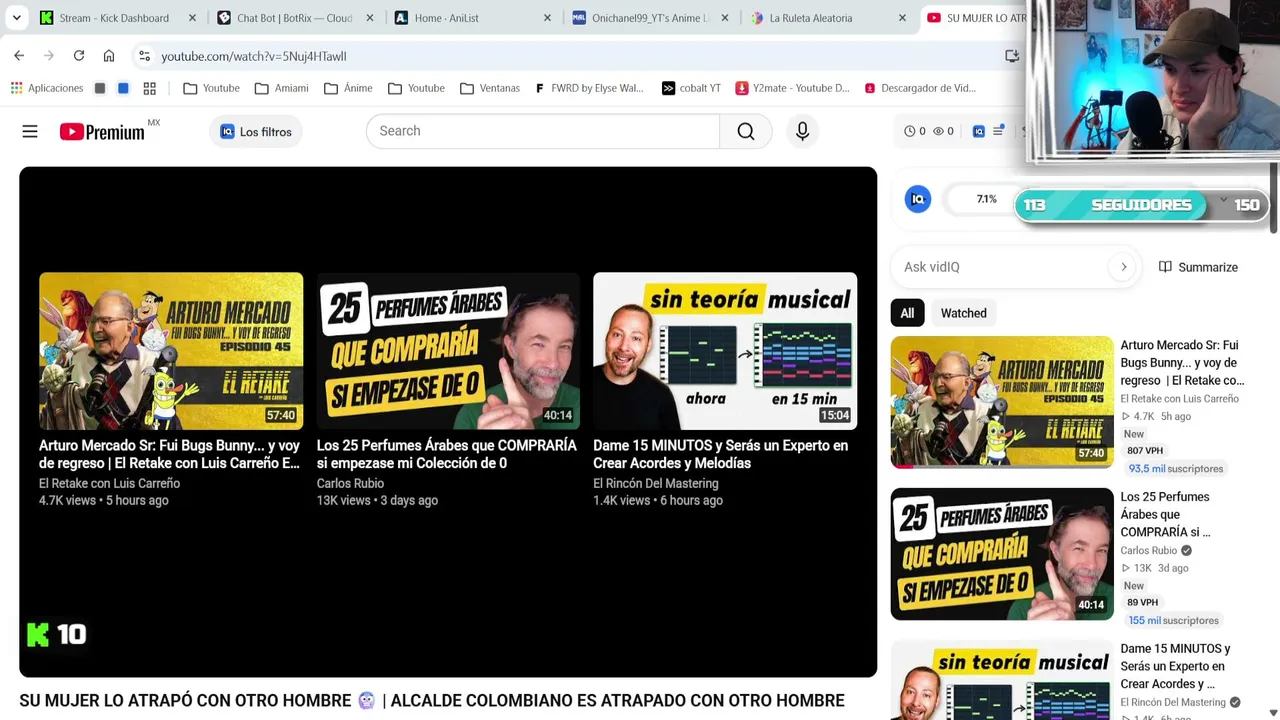This screenshot has width=1280, height=720.
Task: Click the browser address bar URL
Action: pyautogui.click(x=254, y=56)
